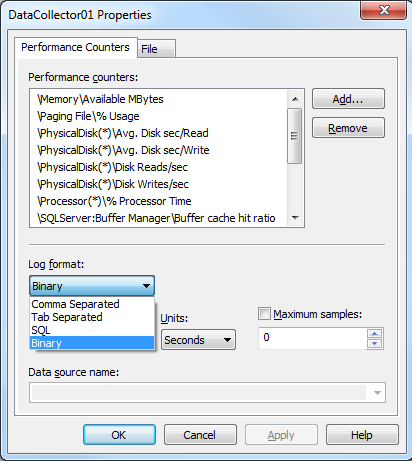Viewport: 412px width, 461px height.
Task: Close the DataCollector01 Properties dialog
Action: [384, 10]
